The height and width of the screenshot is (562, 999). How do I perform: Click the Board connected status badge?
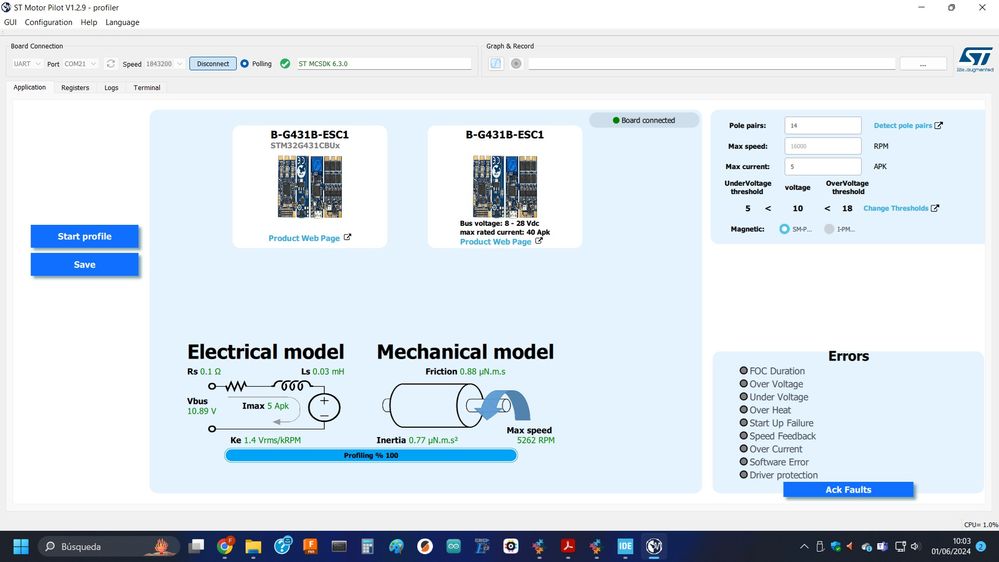[x=644, y=120]
